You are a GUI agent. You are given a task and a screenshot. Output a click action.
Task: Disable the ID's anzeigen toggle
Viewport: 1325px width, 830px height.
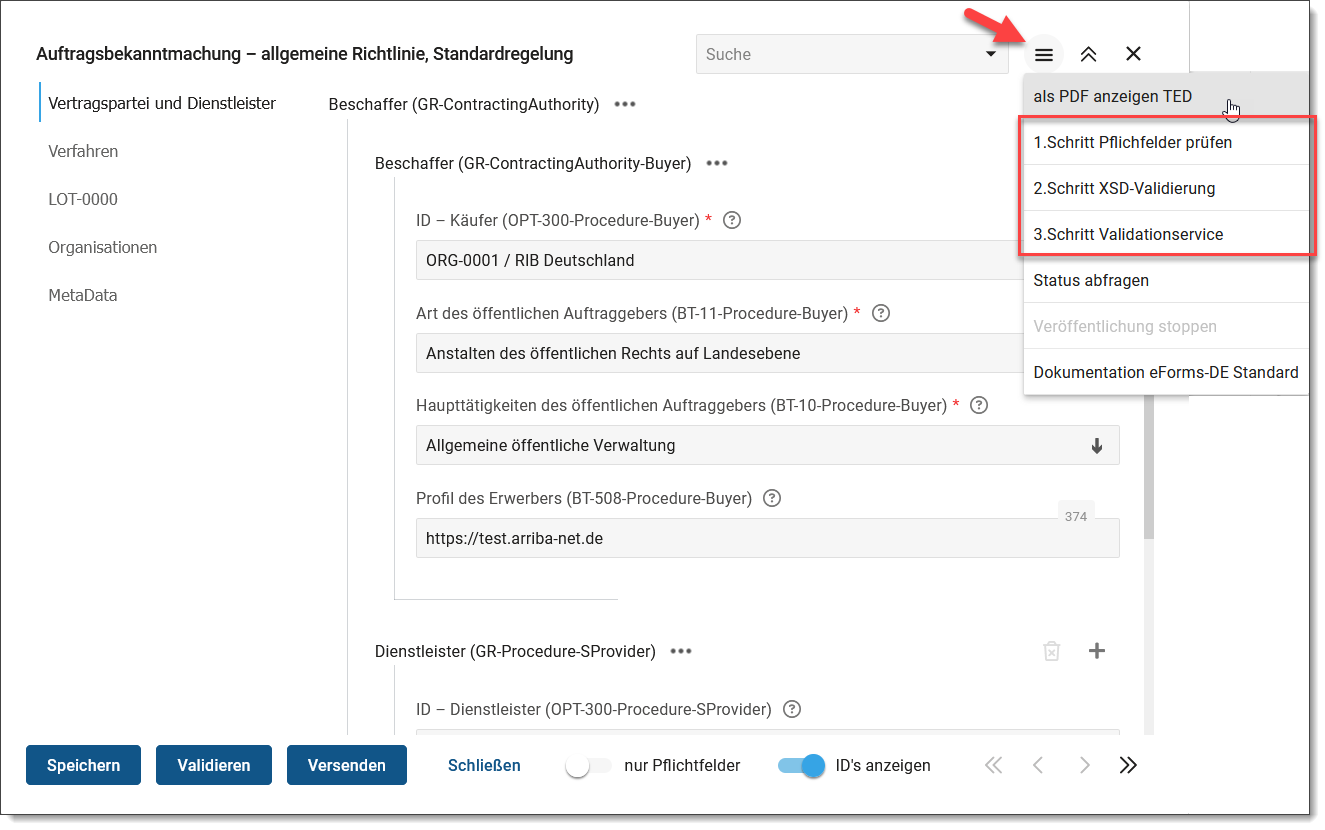801,766
